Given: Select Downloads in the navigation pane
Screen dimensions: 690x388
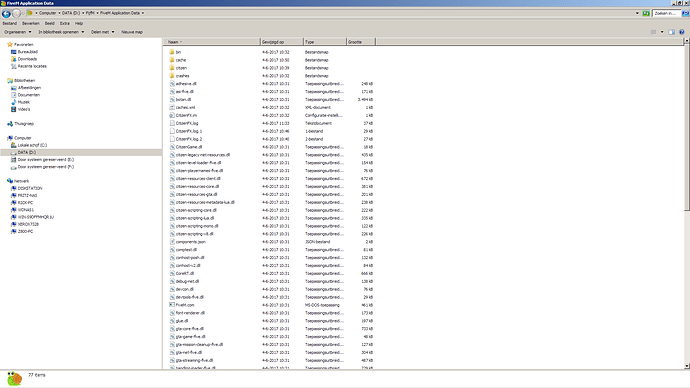Looking at the screenshot, I should coord(24,59).
